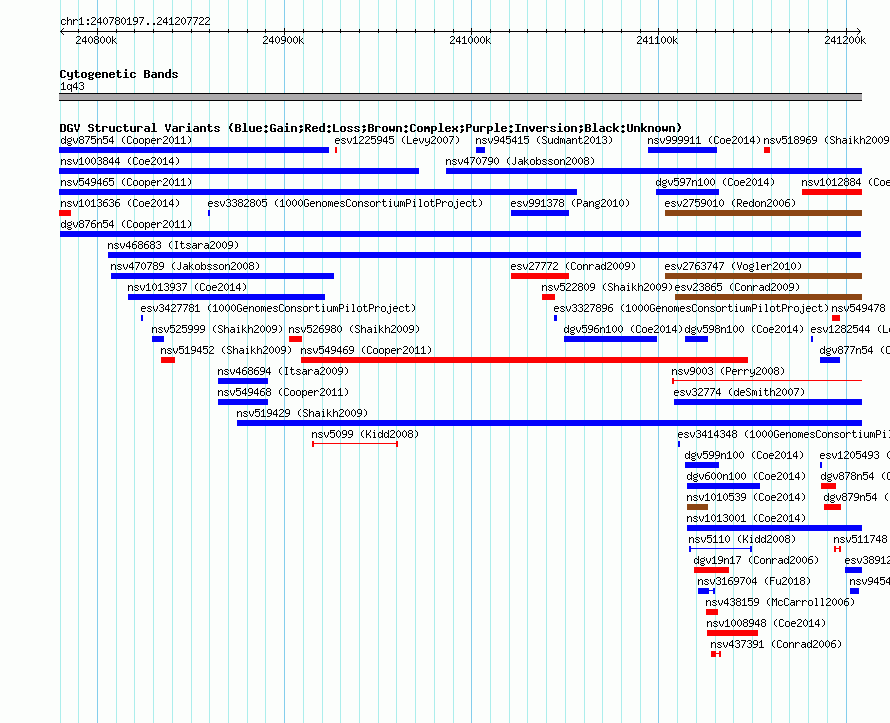The height and width of the screenshot is (723, 890).
Task: Click nsv5110 (Kidd2008) label
Action: click(x=742, y=539)
